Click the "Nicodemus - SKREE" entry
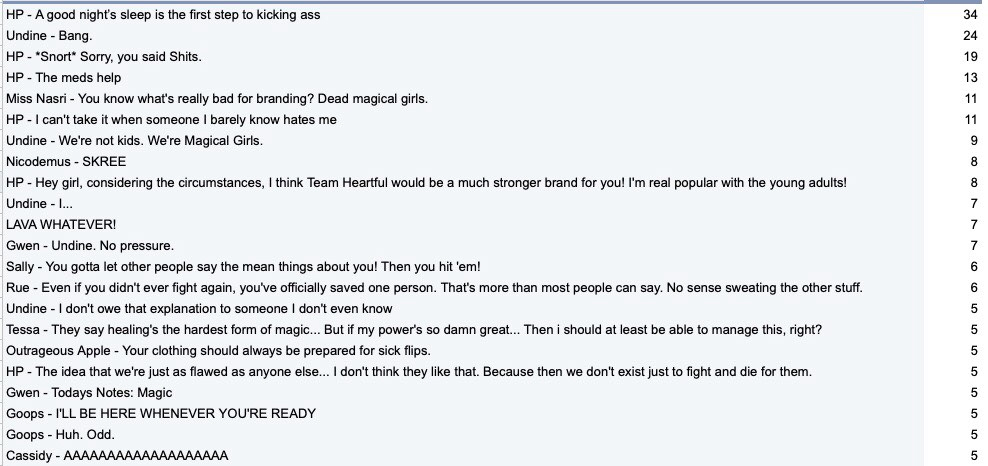 tap(66, 162)
